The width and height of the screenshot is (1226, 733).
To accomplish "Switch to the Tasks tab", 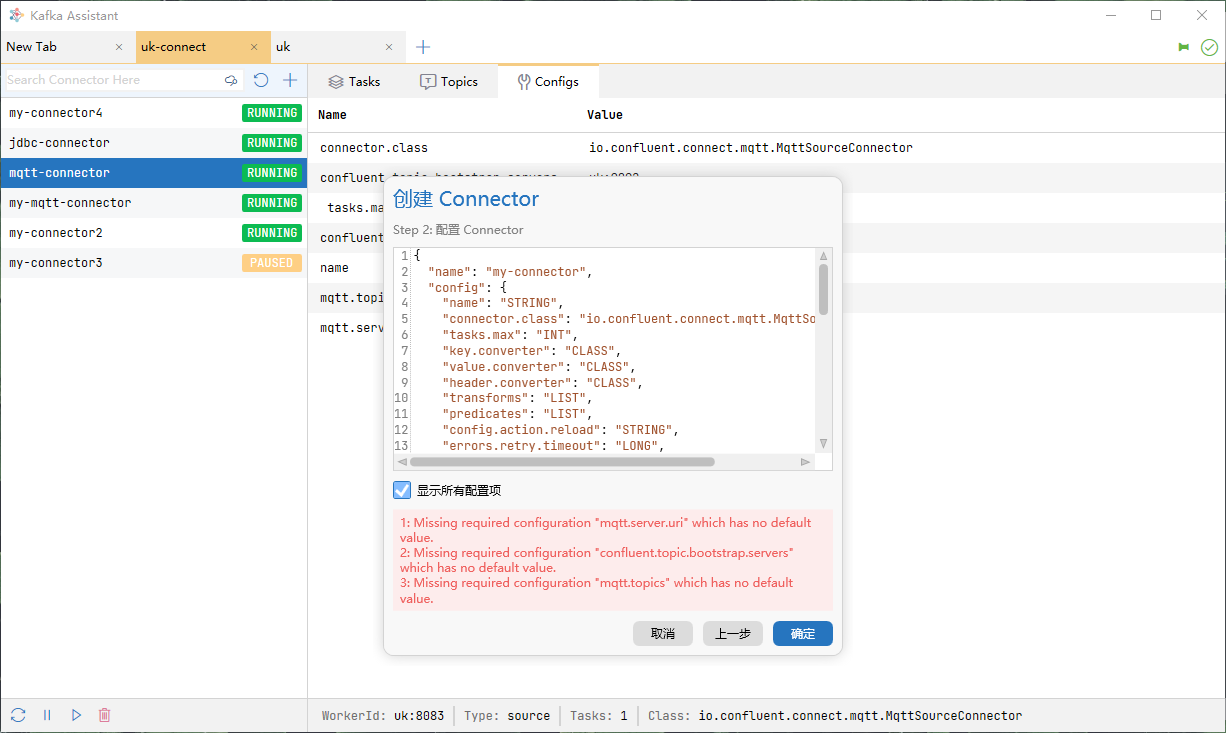I will [x=354, y=81].
